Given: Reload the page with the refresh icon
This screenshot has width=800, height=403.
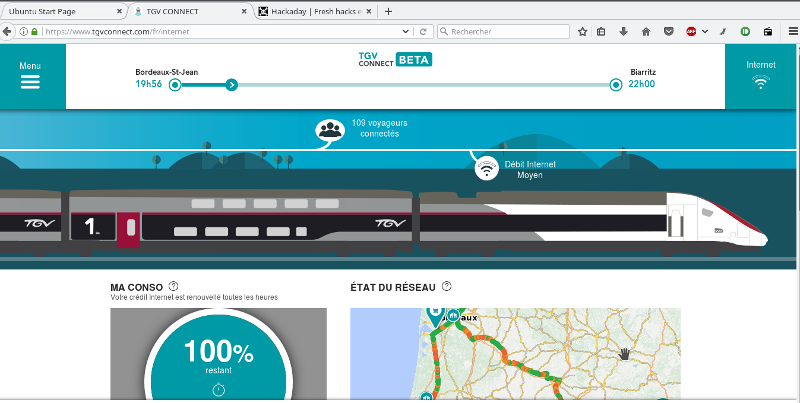Looking at the screenshot, I should [x=423, y=31].
